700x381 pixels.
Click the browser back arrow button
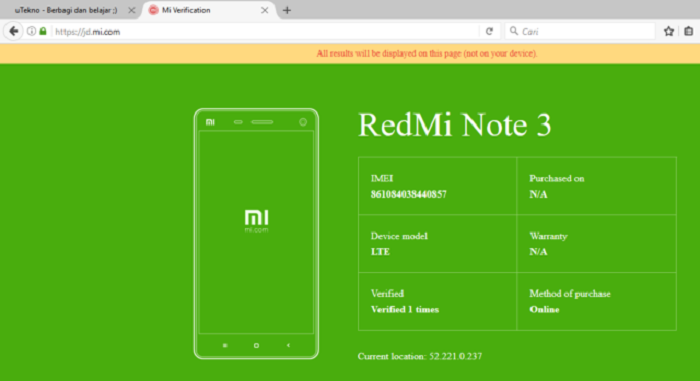coord(13,31)
